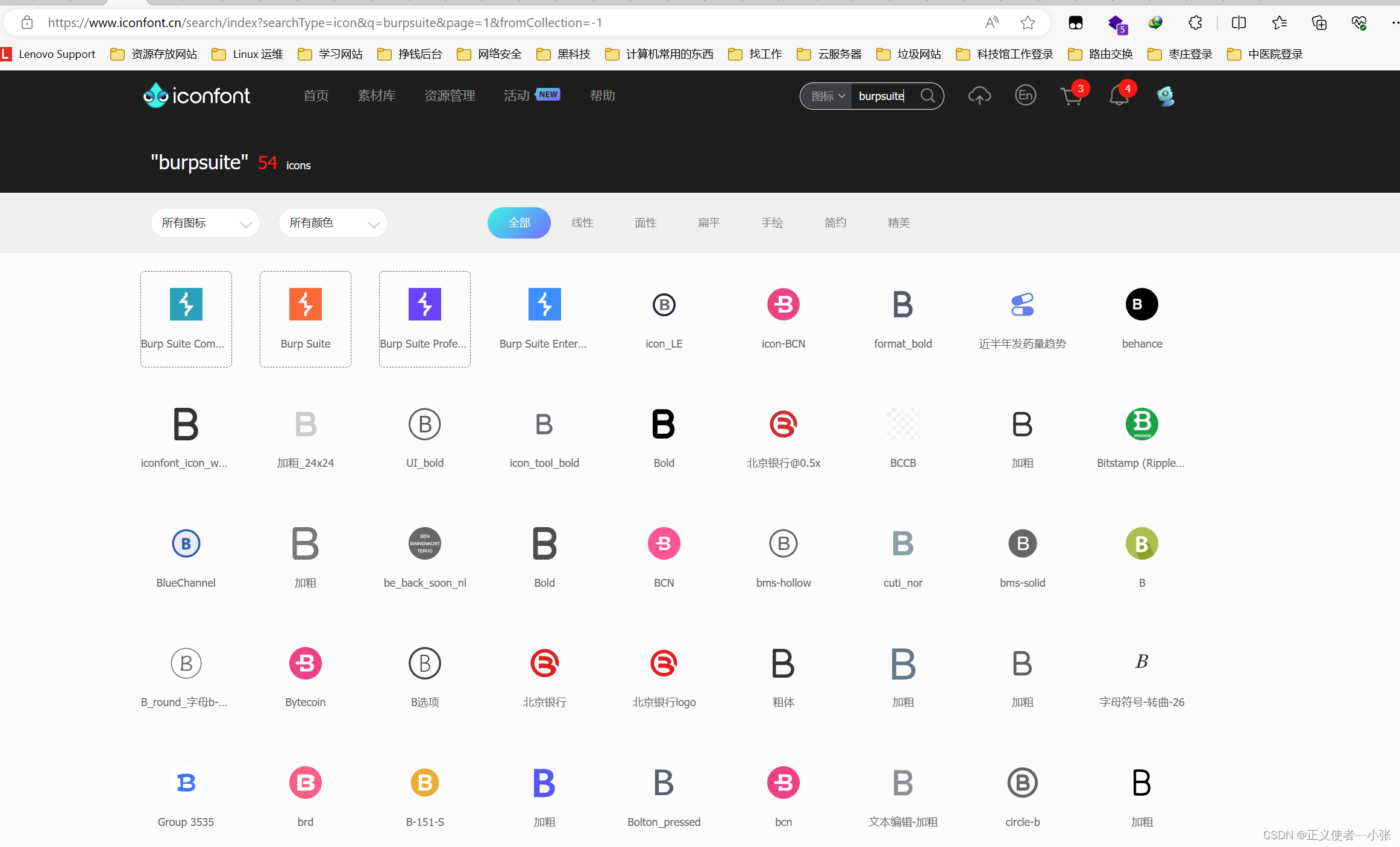Screen dimensions: 1400x847
Task: Open the Lenovo Support bookmark
Action: click(48, 54)
